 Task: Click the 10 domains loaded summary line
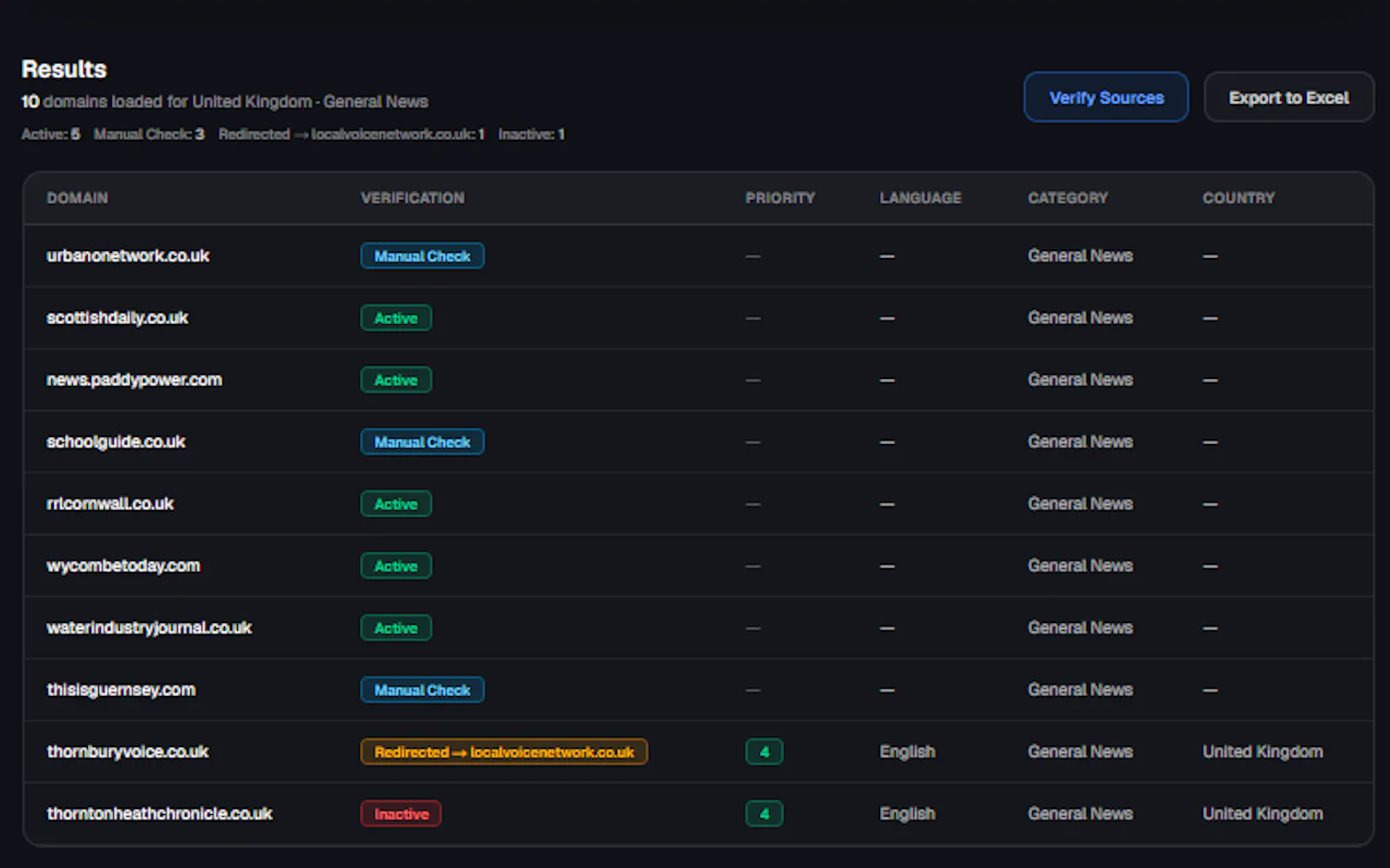click(225, 102)
